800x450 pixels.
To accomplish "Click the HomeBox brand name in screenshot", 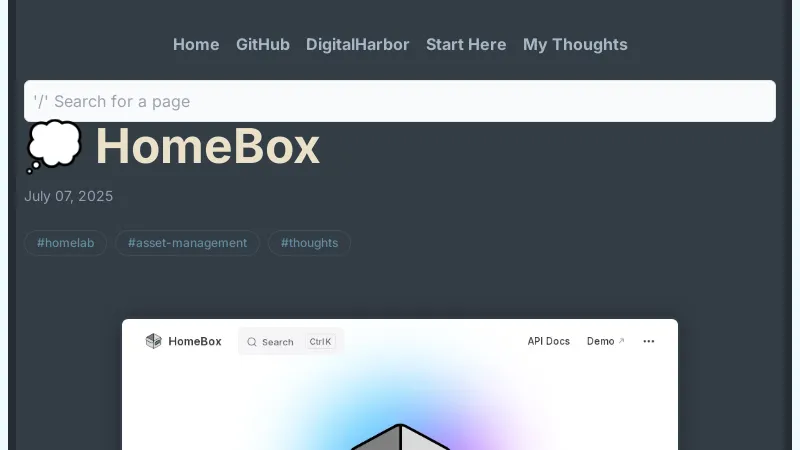I will pos(194,341).
